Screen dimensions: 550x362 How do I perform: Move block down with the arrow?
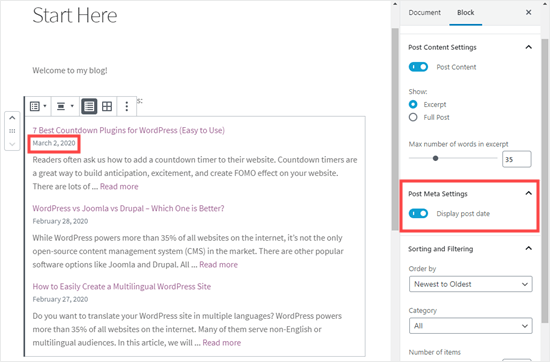click(12, 144)
